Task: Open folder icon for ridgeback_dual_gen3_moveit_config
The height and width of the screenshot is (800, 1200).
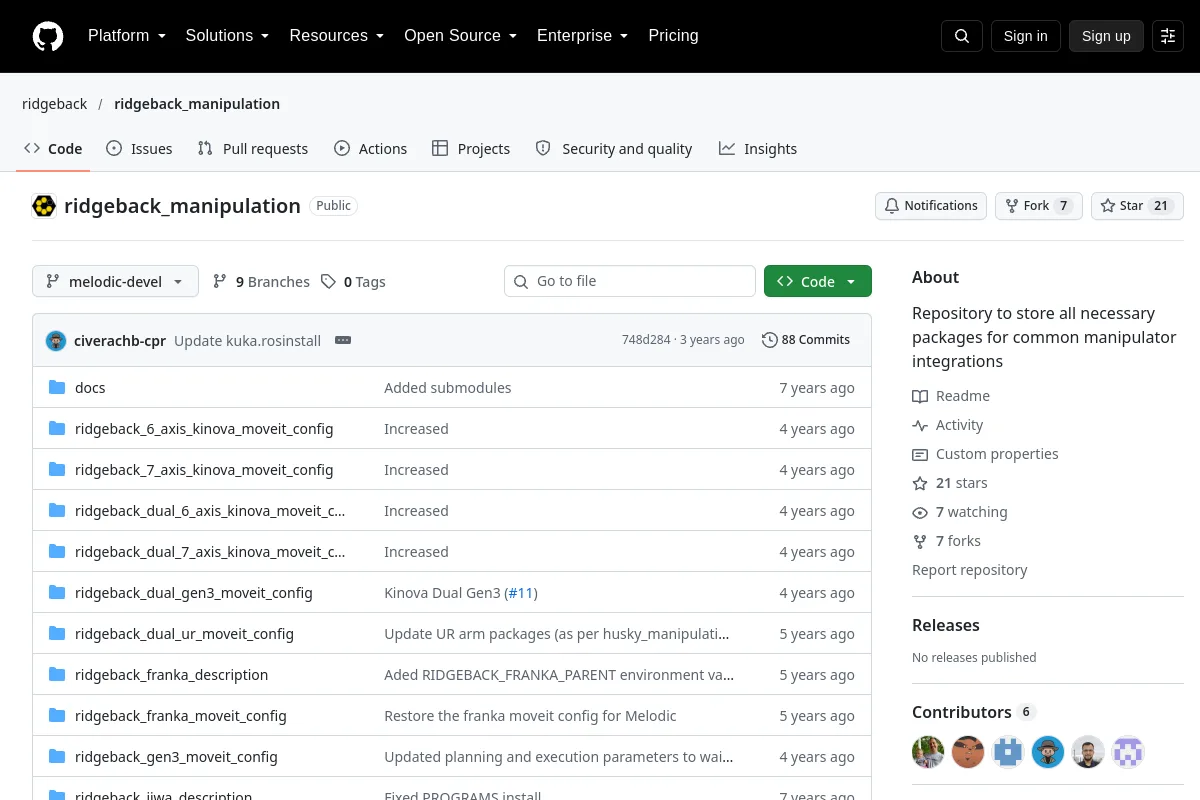Action: click(x=57, y=592)
